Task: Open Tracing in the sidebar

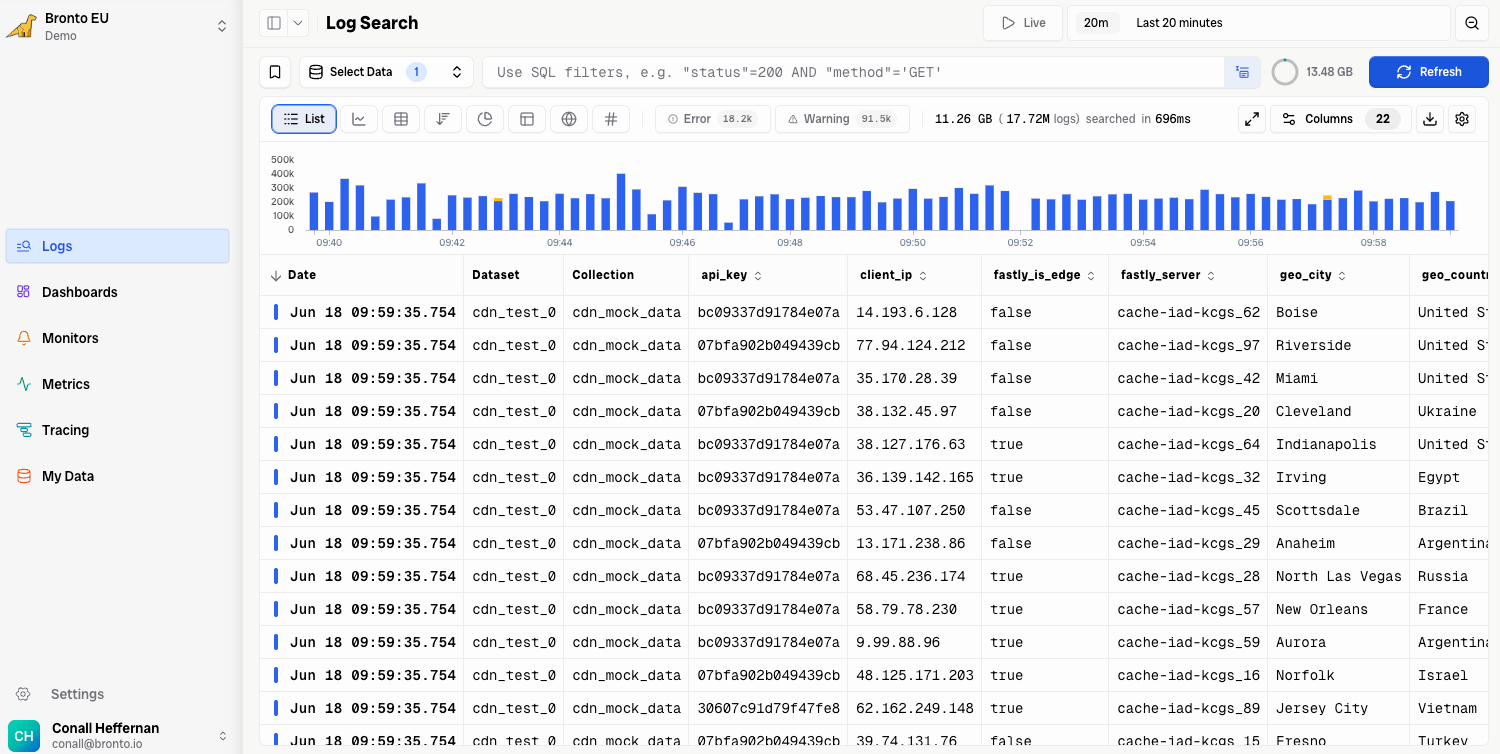Action: (x=118, y=430)
